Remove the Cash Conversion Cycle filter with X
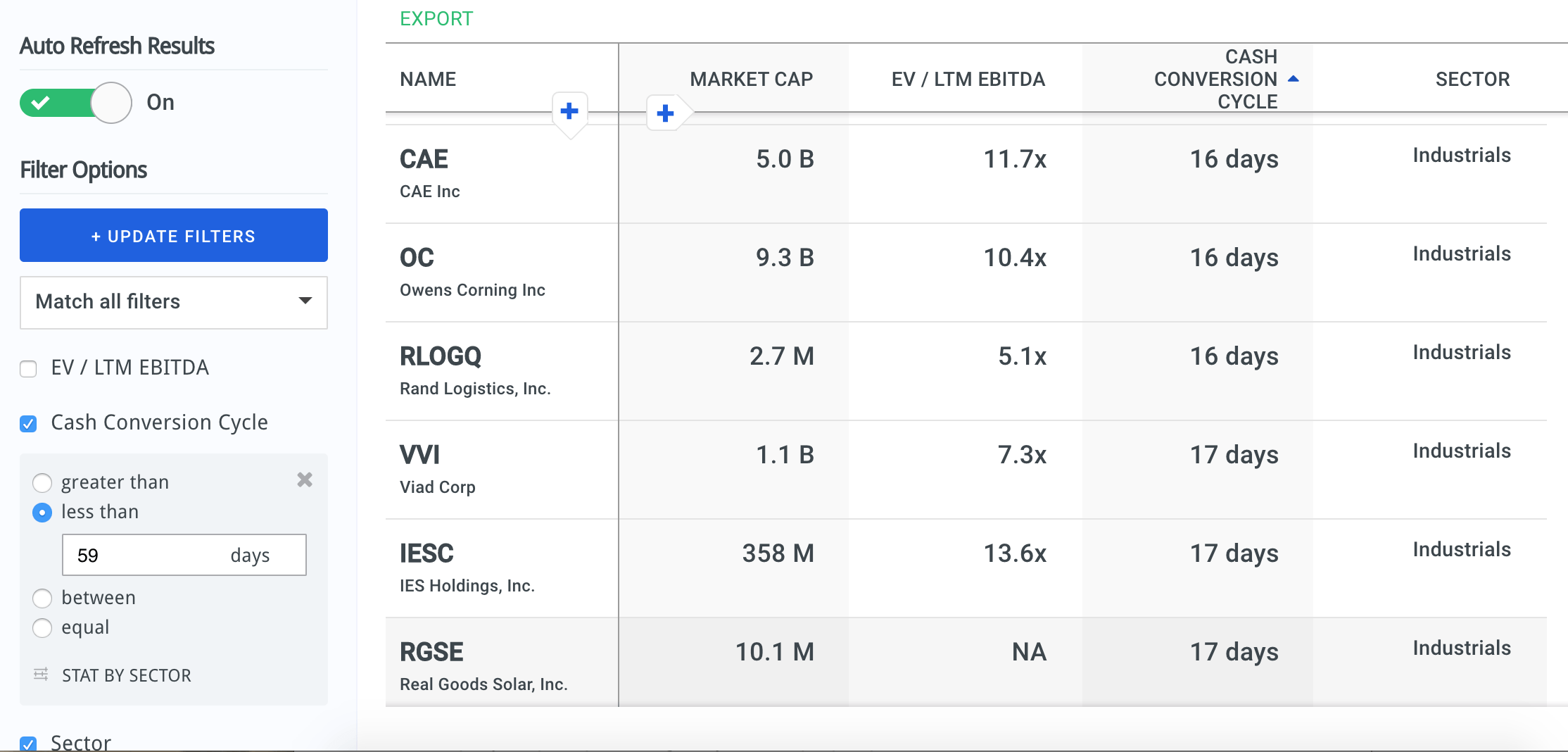 [x=305, y=480]
